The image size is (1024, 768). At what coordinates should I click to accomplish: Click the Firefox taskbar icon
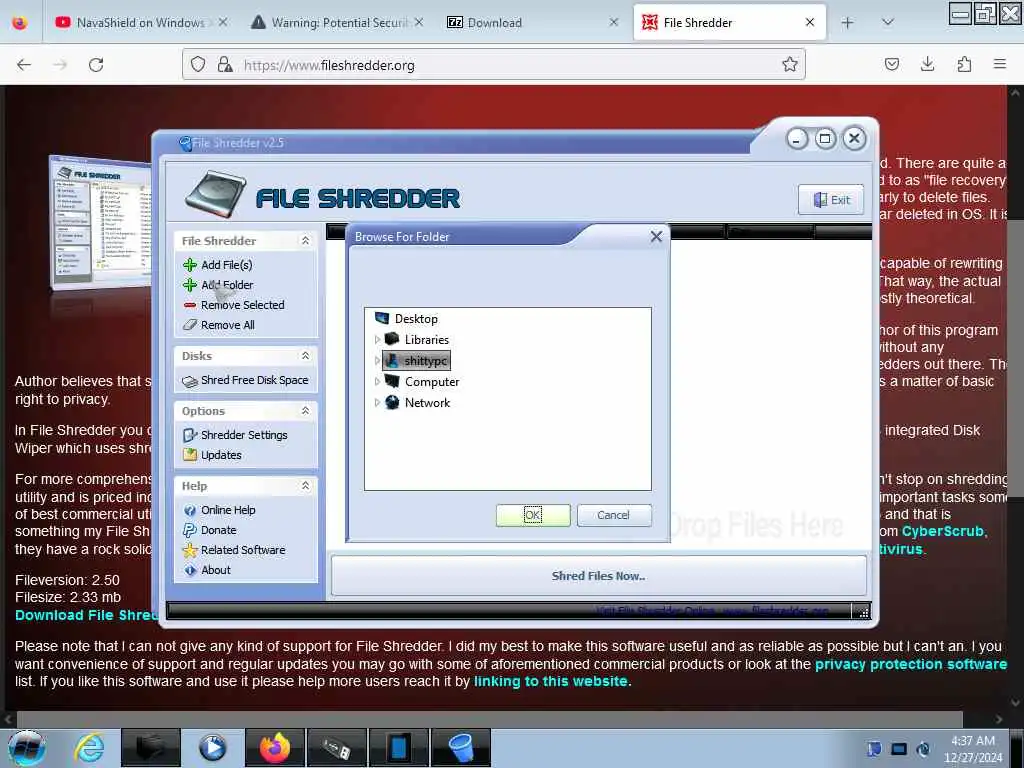click(x=275, y=748)
